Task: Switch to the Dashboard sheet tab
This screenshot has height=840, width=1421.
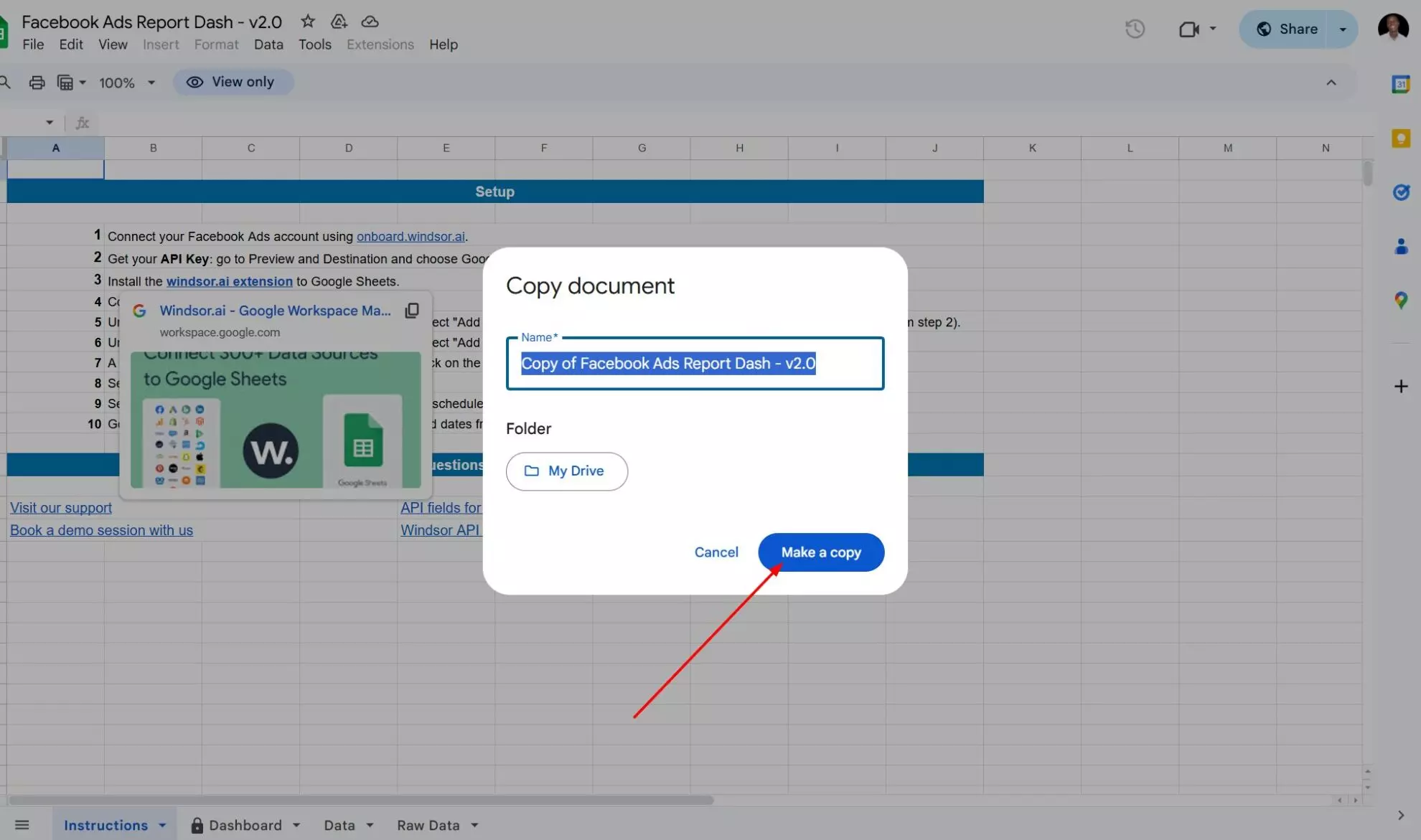Action: coord(245,826)
